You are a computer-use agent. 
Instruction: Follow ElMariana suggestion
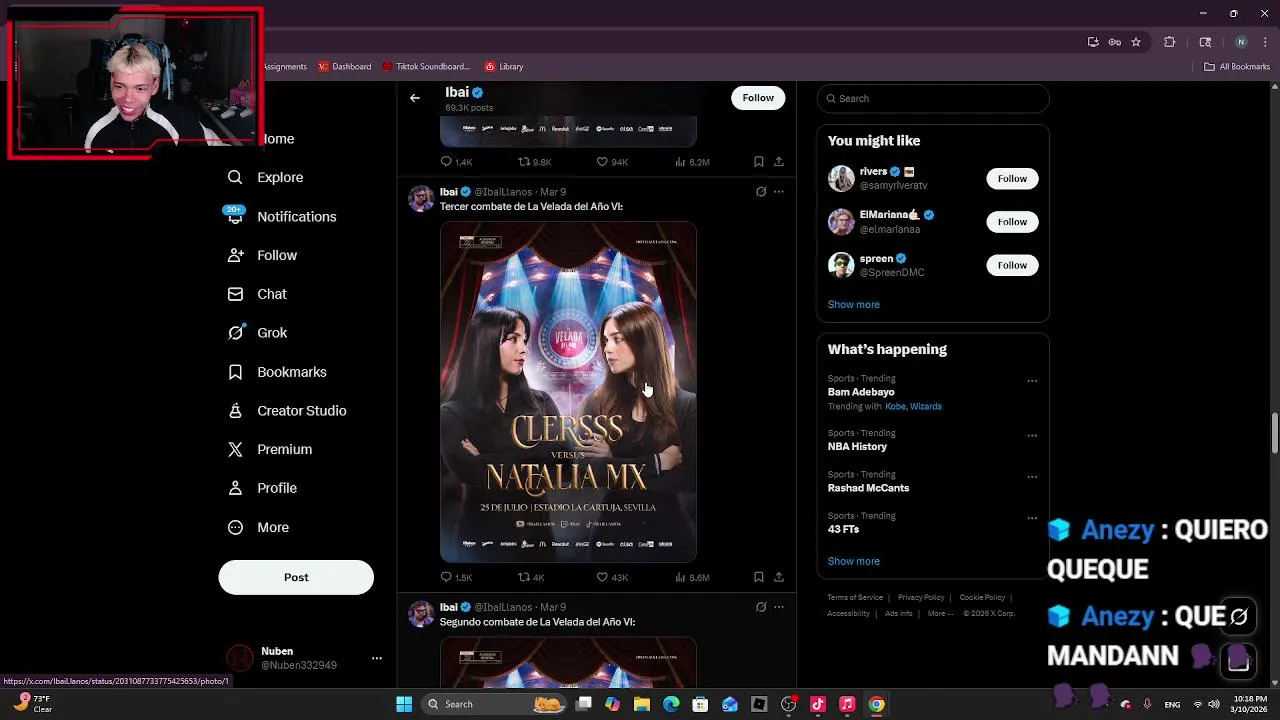[x=1012, y=222]
